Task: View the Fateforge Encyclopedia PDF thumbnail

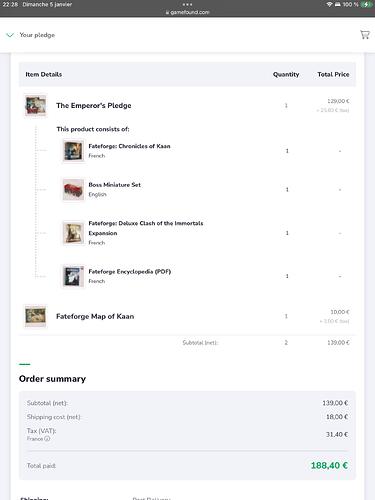Action: pyautogui.click(x=73, y=276)
